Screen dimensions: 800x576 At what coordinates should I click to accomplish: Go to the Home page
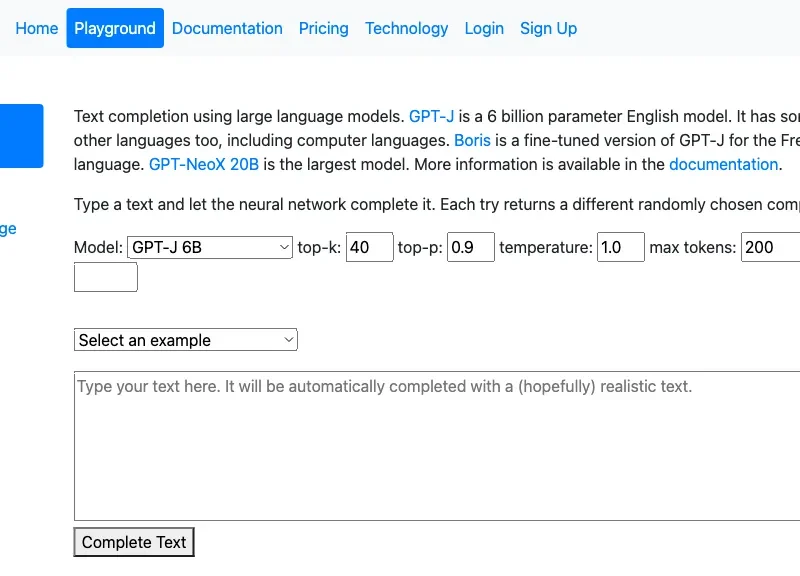(x=37, y=28)
